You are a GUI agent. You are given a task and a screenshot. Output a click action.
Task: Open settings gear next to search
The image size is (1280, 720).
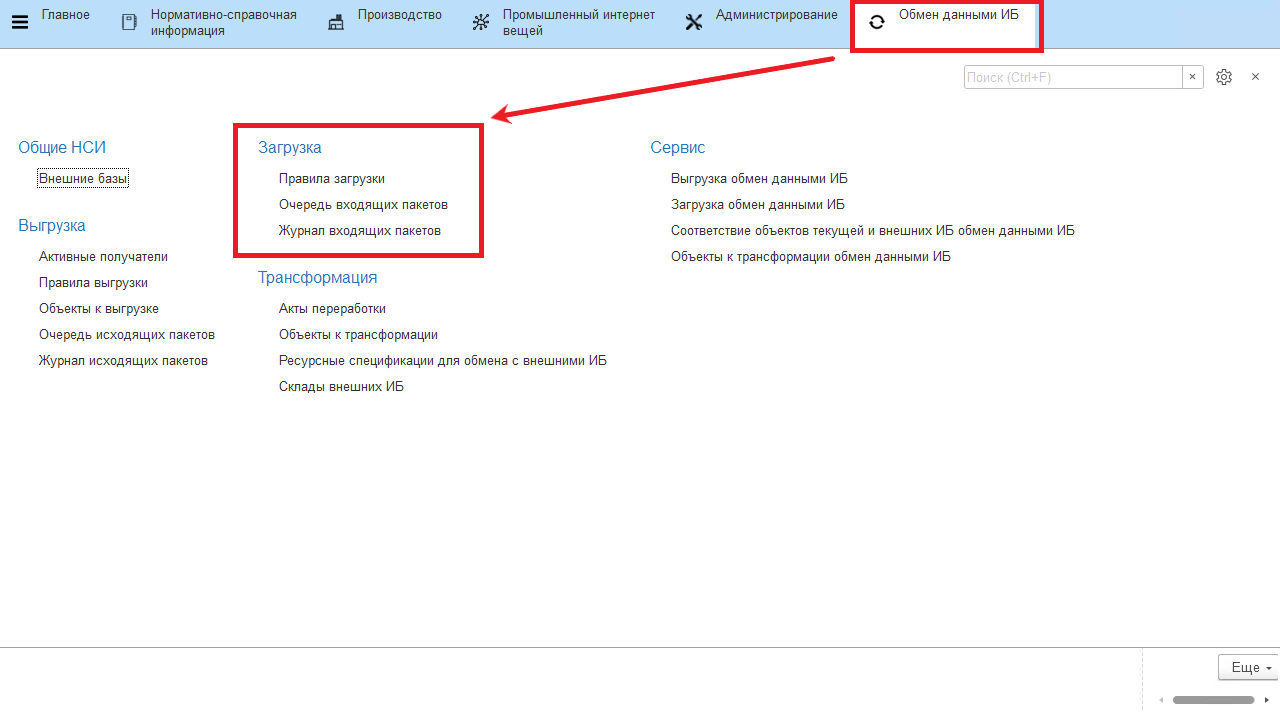click(1223, 77)
